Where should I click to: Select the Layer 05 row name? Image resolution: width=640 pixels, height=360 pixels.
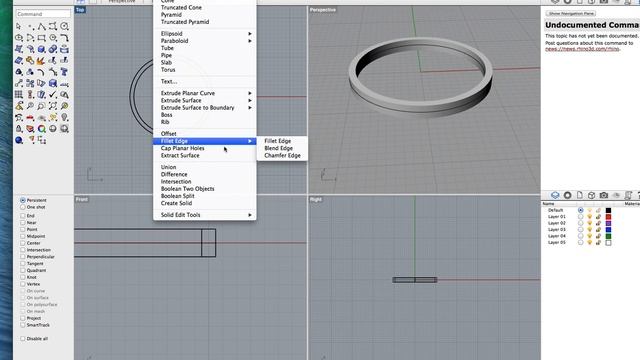(557, 242)
